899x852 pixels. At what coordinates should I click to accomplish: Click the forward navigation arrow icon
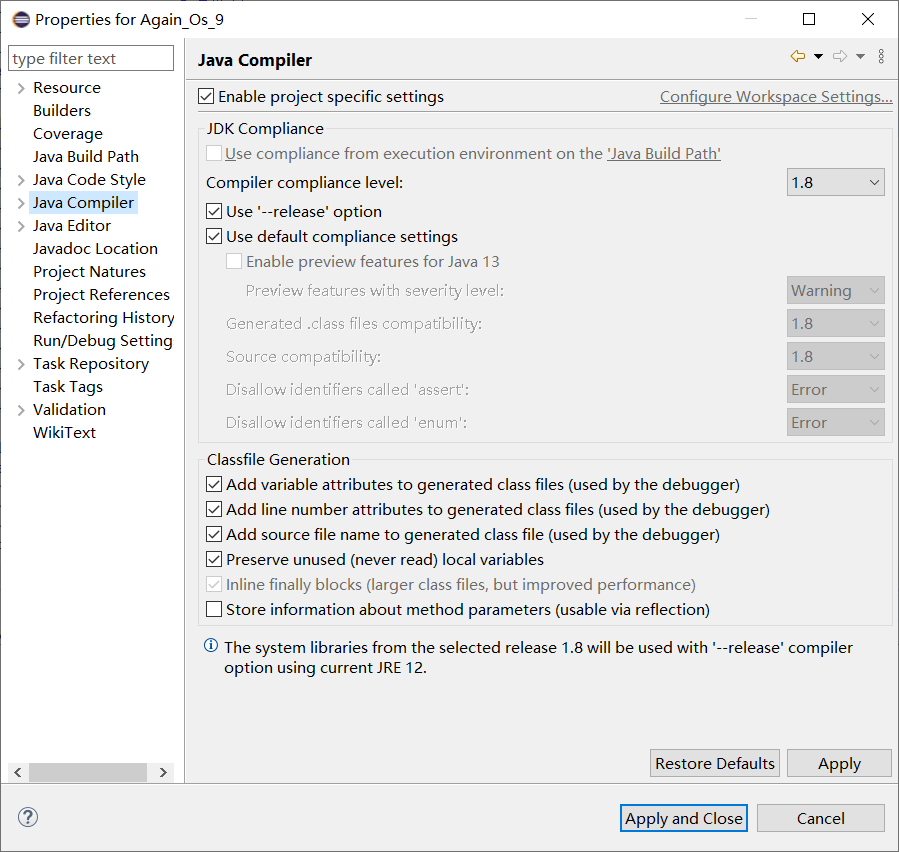(840, 57)
